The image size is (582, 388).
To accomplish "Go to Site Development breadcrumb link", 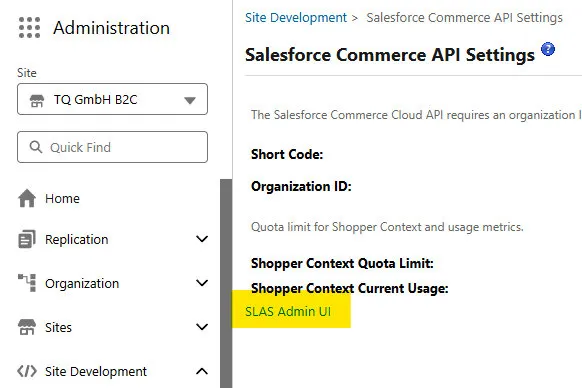I will pyautogui.click(x=296, y=17).
